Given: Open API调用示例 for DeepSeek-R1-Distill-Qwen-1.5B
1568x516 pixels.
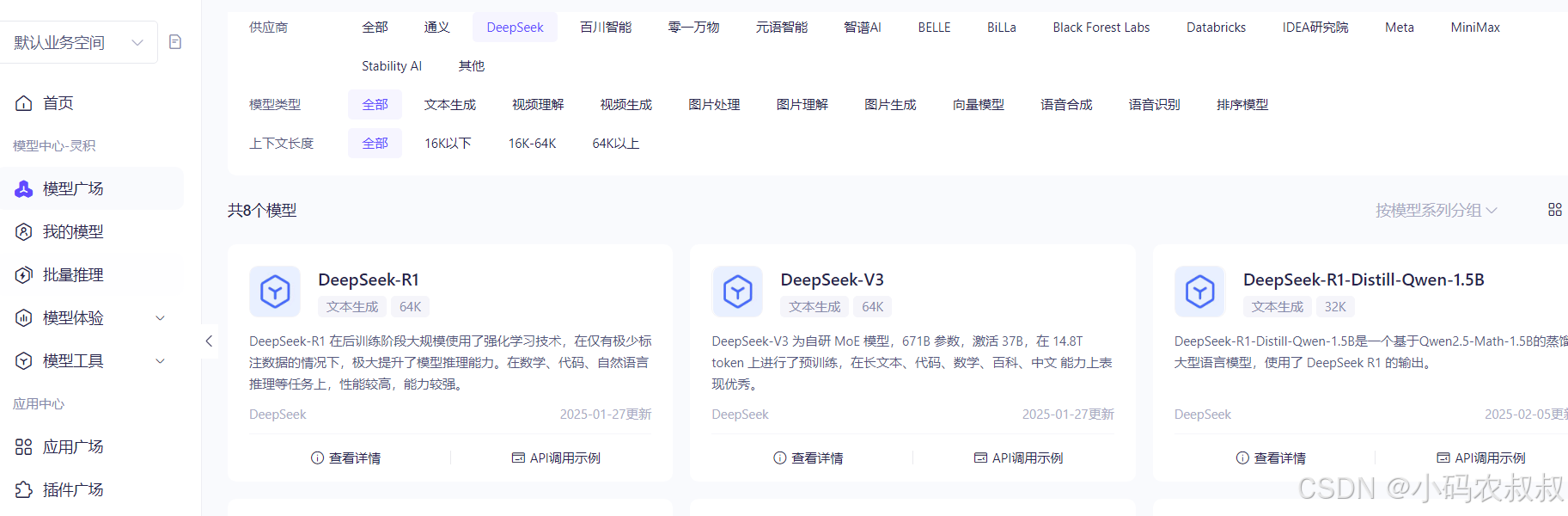Looking at the screenshot, I should click(x=1481, y=458).
